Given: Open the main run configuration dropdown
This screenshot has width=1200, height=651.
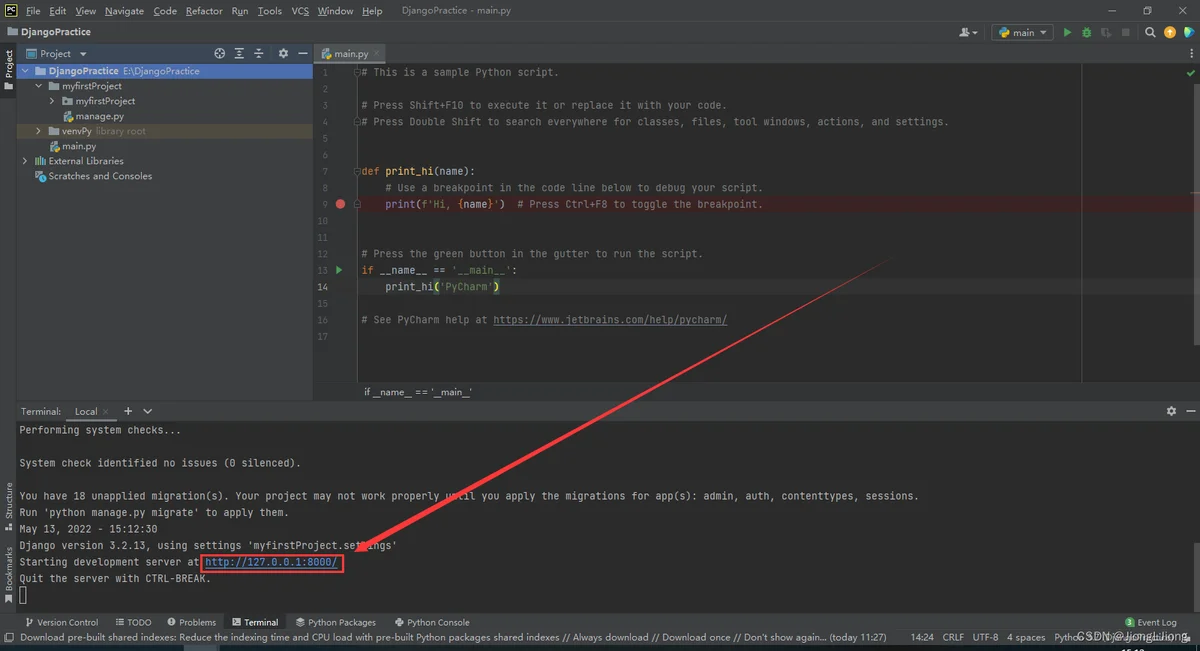Looking at the screenshot, I should (x=1022, y=33).
